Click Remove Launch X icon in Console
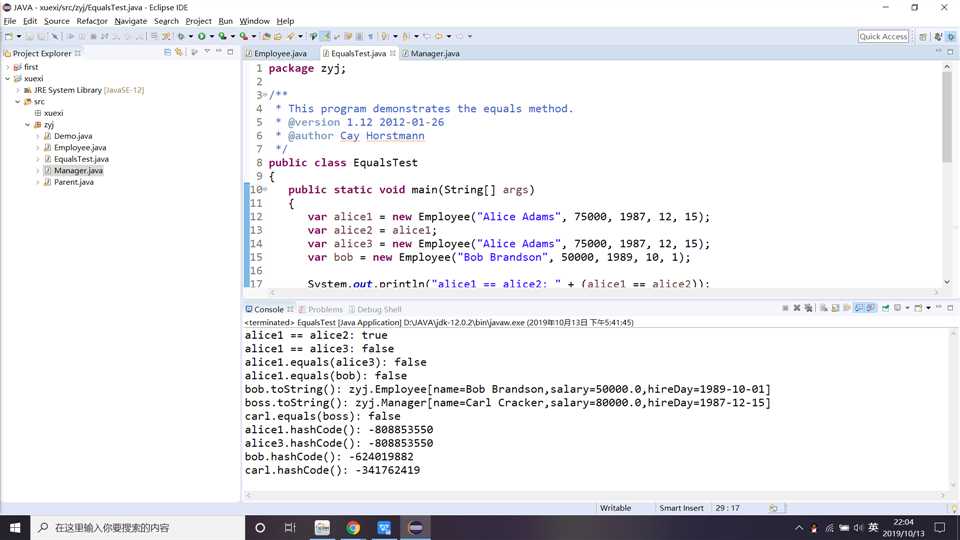The width and height of the screenshot is (960, 540). point(797,308)
